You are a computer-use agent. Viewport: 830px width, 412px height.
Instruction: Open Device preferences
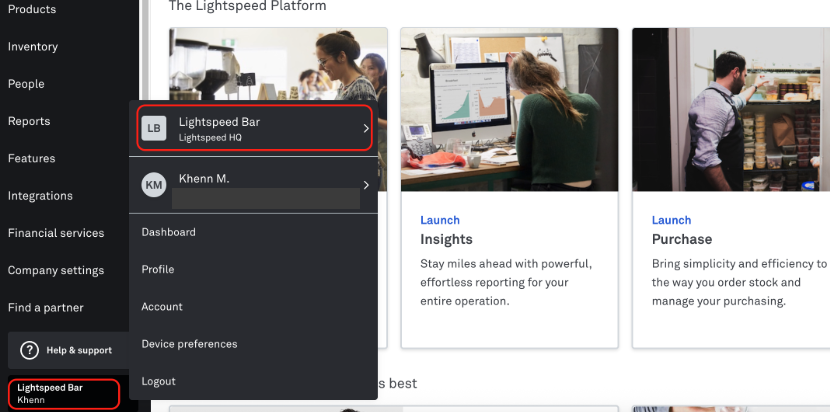(190, 344)
